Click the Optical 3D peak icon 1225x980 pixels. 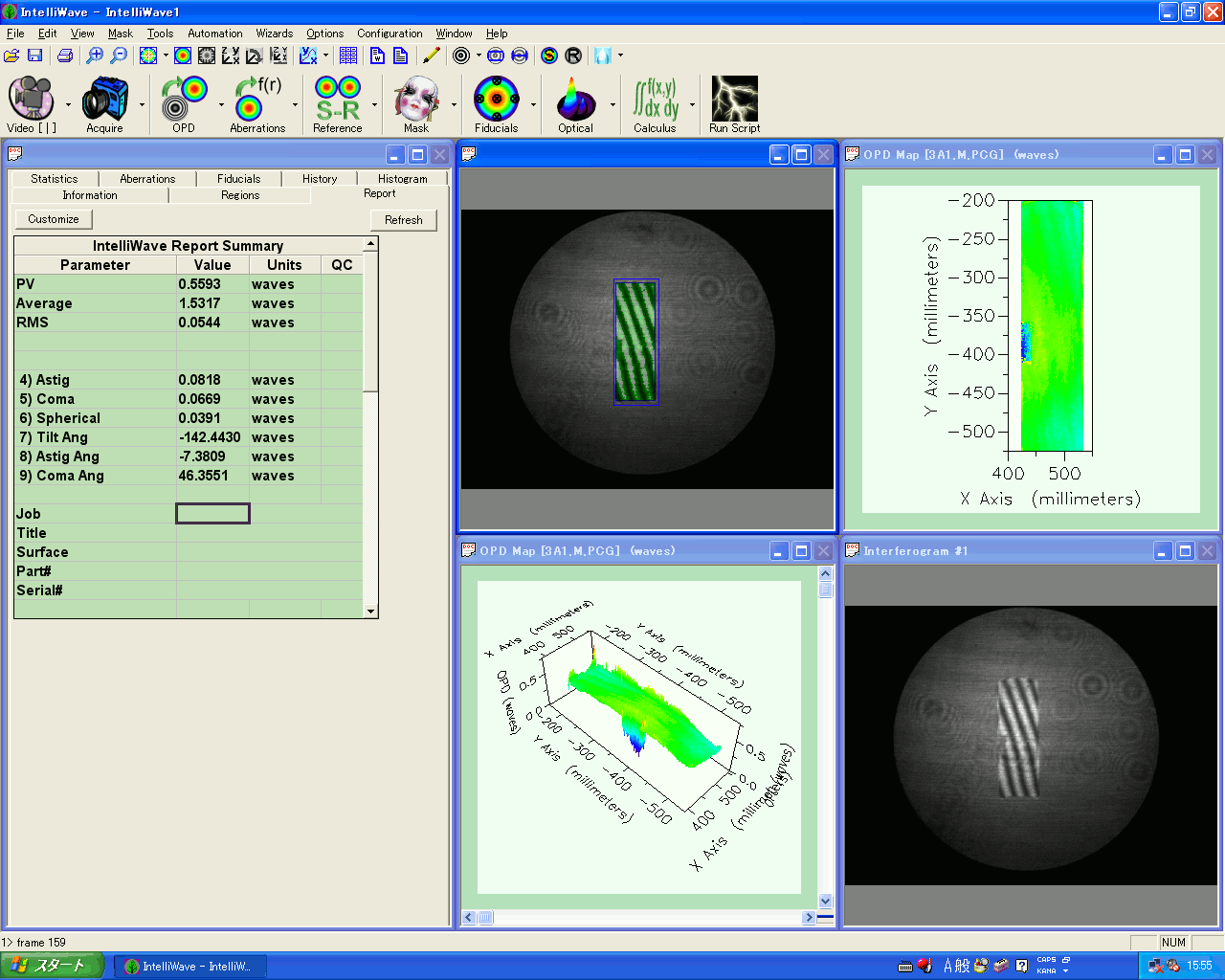point(575,103)
